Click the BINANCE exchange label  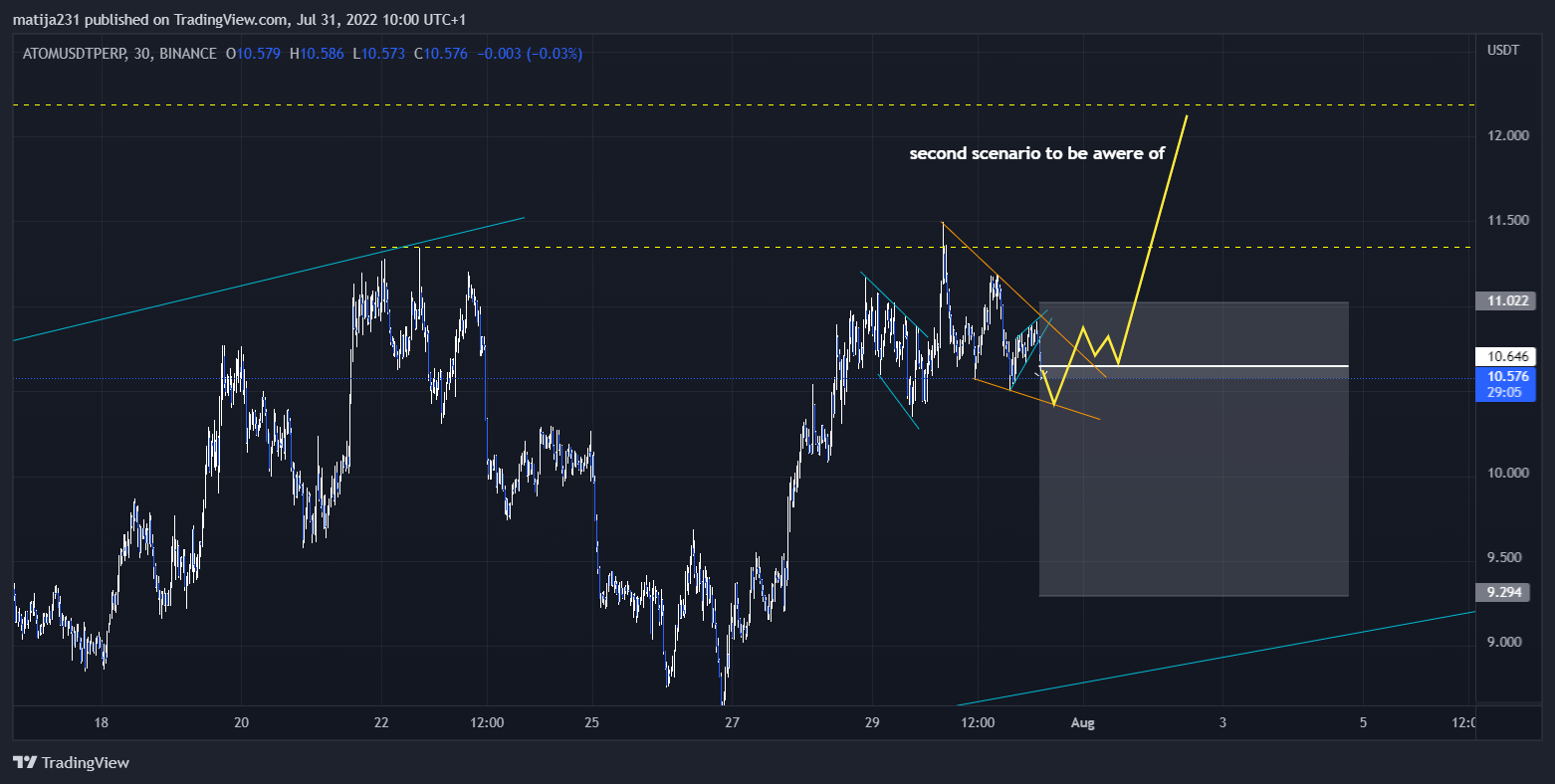coord(187,54)
